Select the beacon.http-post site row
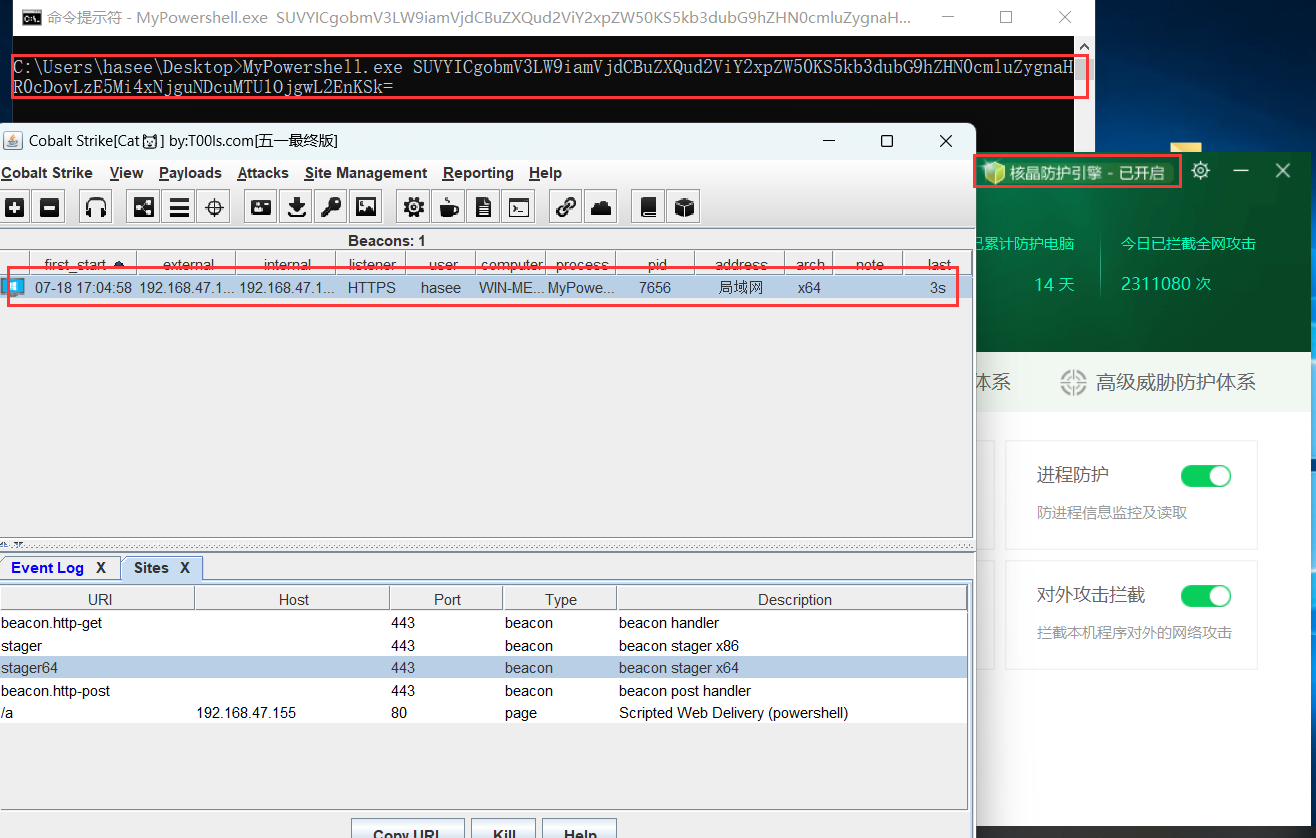1316x838 pixels. coord(484,690)
